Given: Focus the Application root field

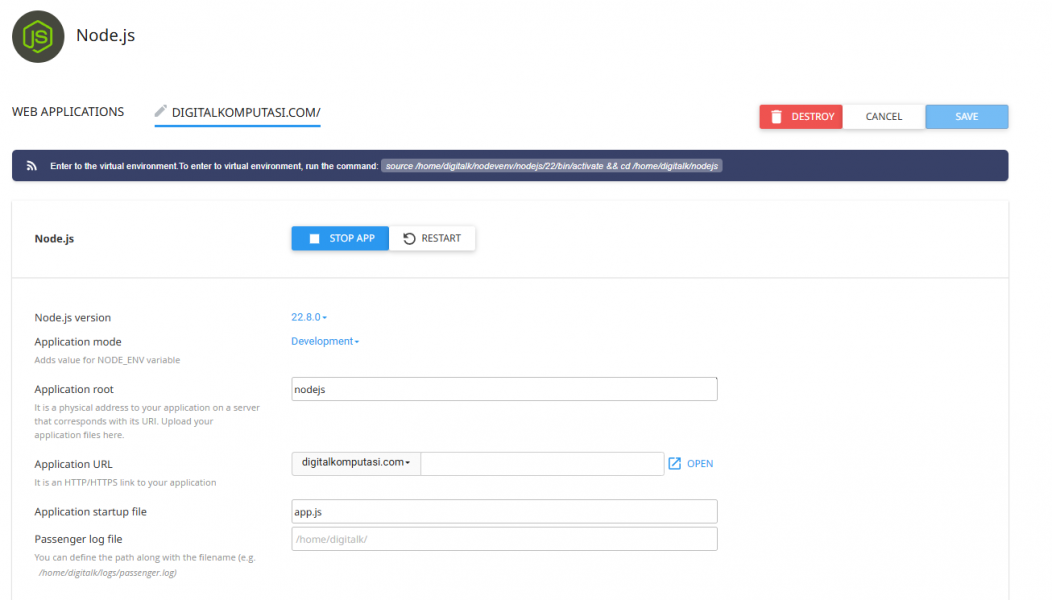Looking at the screenshot, I should coord(505,389).
